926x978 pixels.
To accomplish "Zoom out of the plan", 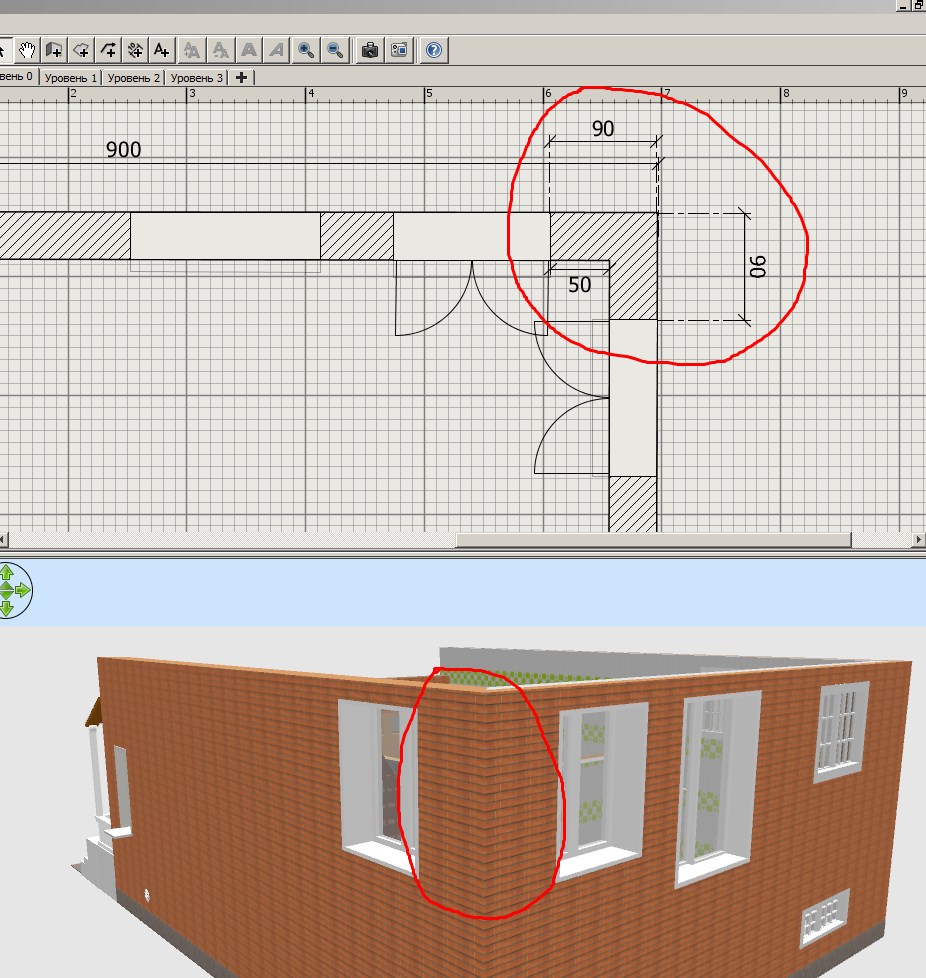I will (335, 50).
